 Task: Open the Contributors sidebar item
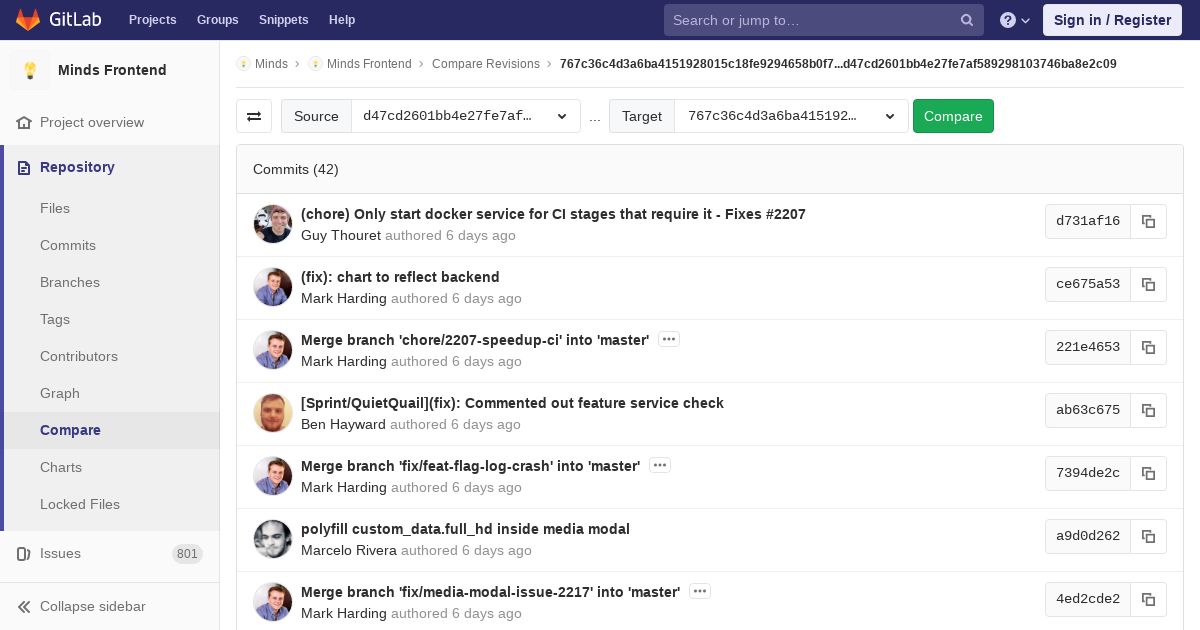coord(79,356)
